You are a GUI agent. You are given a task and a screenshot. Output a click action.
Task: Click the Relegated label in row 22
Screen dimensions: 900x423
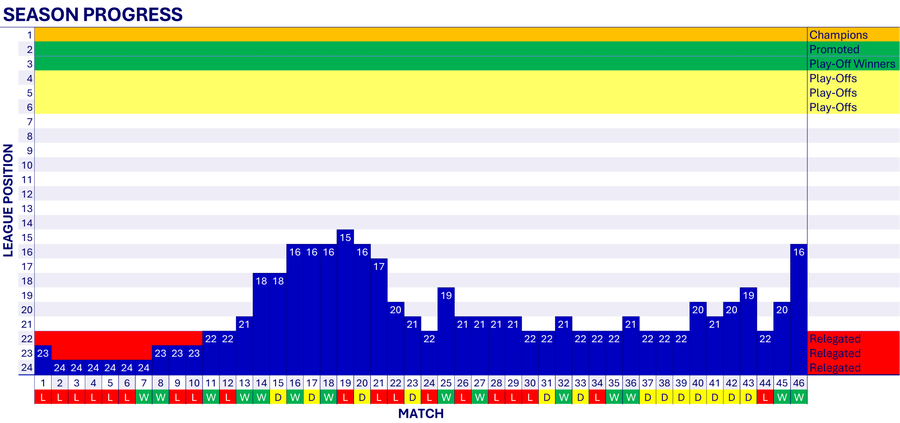[835, 339]
